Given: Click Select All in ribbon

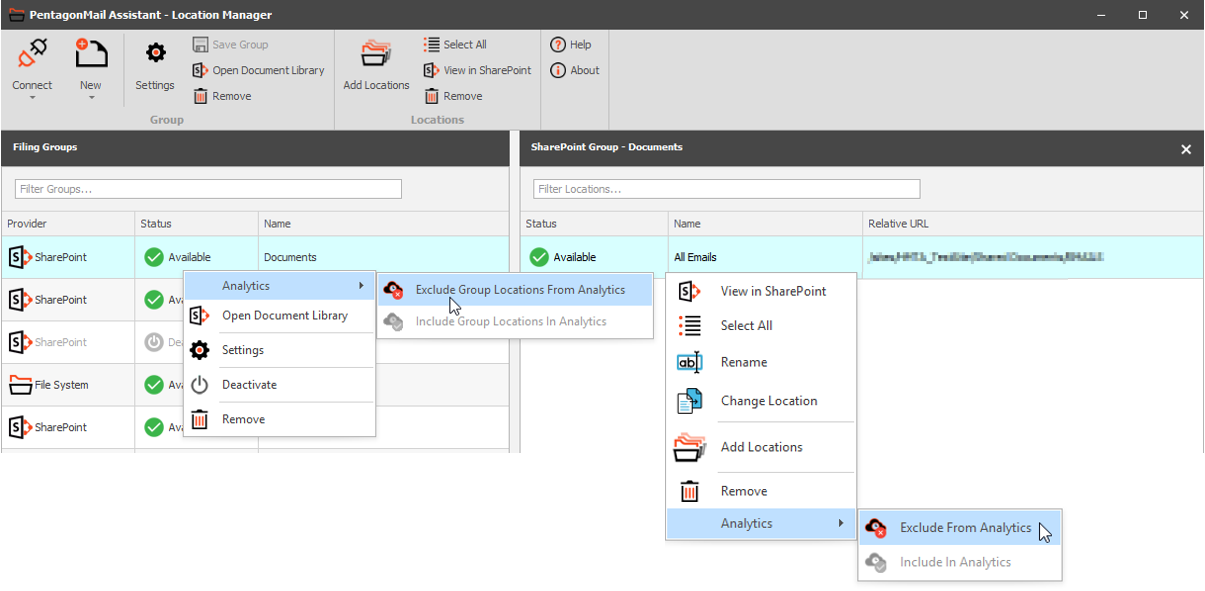Looking at the screenshot, I should coord(455,45).
